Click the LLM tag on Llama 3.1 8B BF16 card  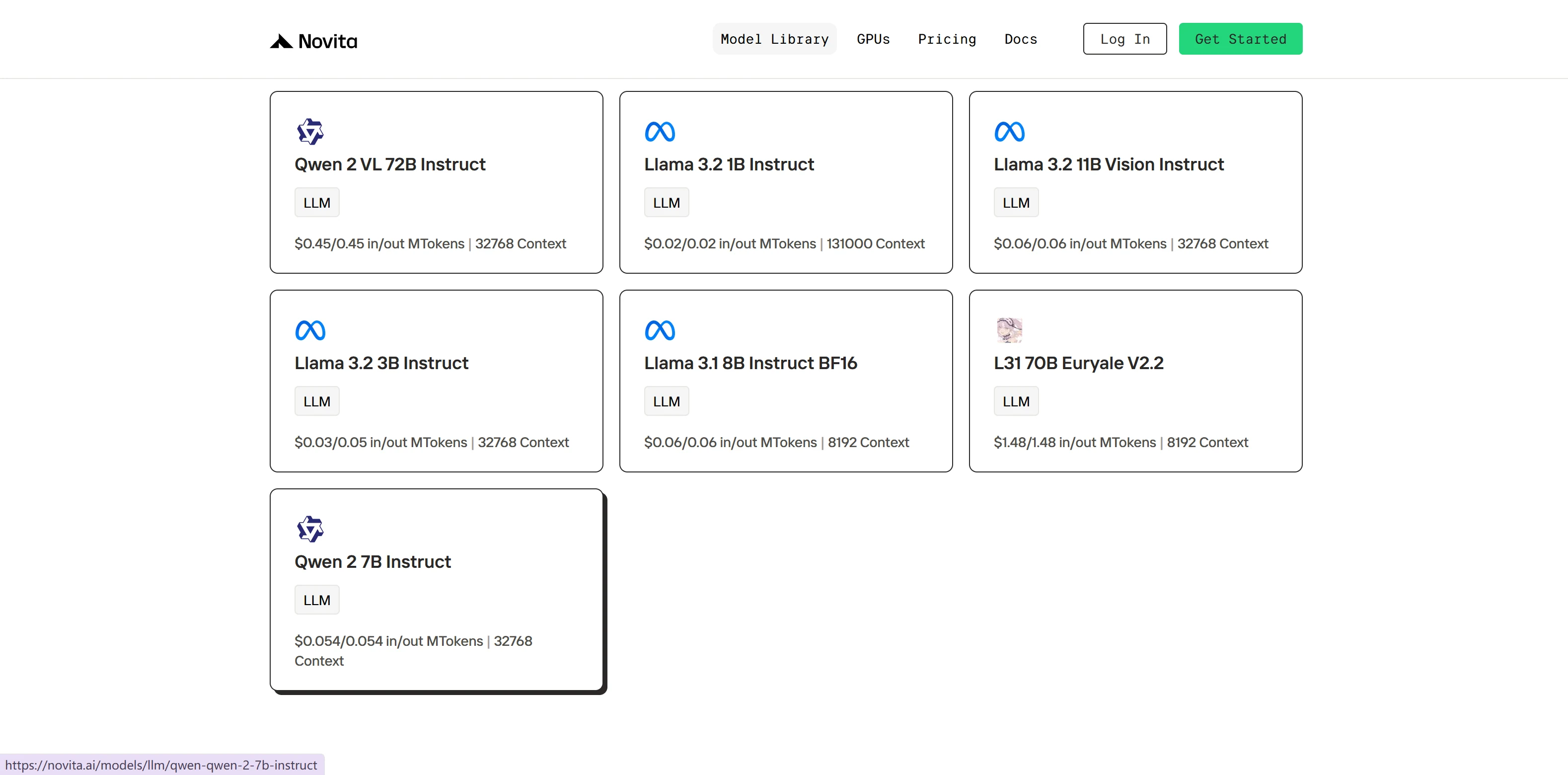666,401
